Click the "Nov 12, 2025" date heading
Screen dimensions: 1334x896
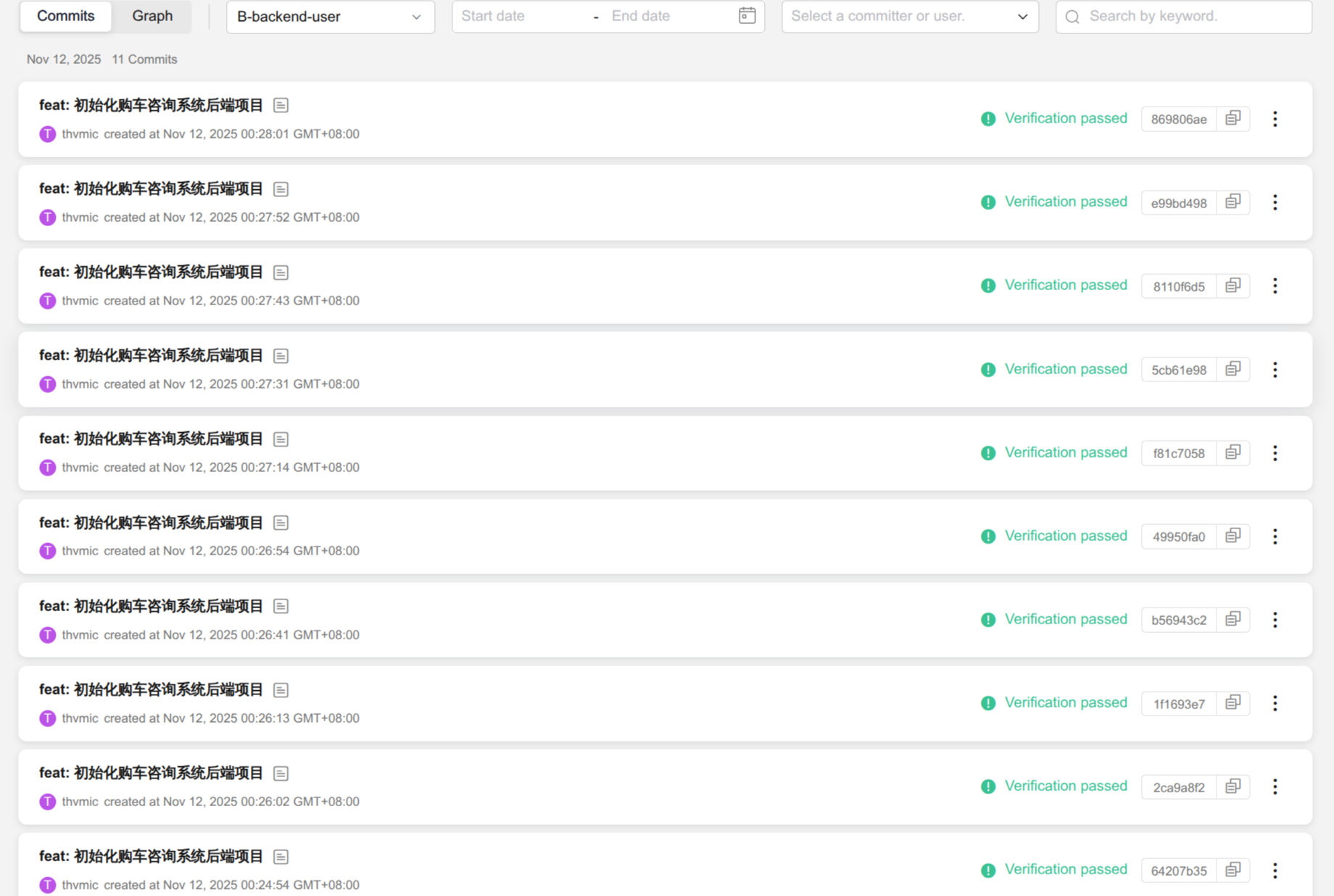point(64,59)
